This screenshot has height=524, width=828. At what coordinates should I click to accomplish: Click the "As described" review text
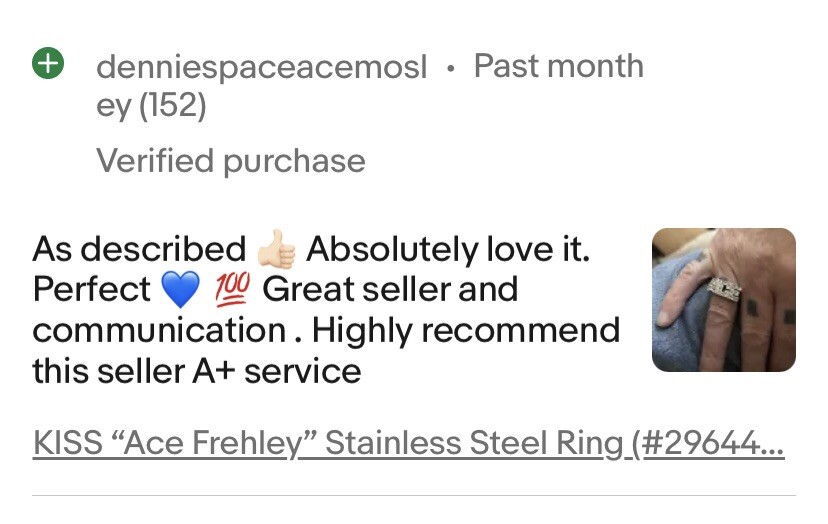pos(138,249)
